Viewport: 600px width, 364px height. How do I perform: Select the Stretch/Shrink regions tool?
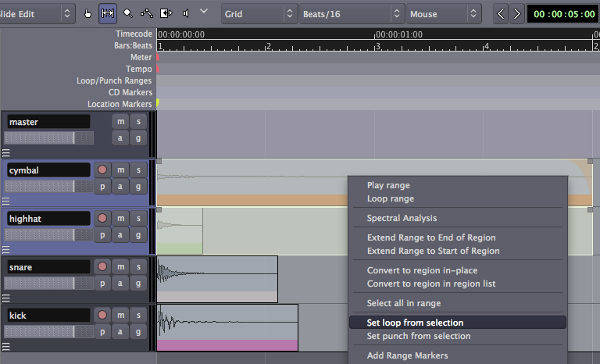click(x=166, y=14)
